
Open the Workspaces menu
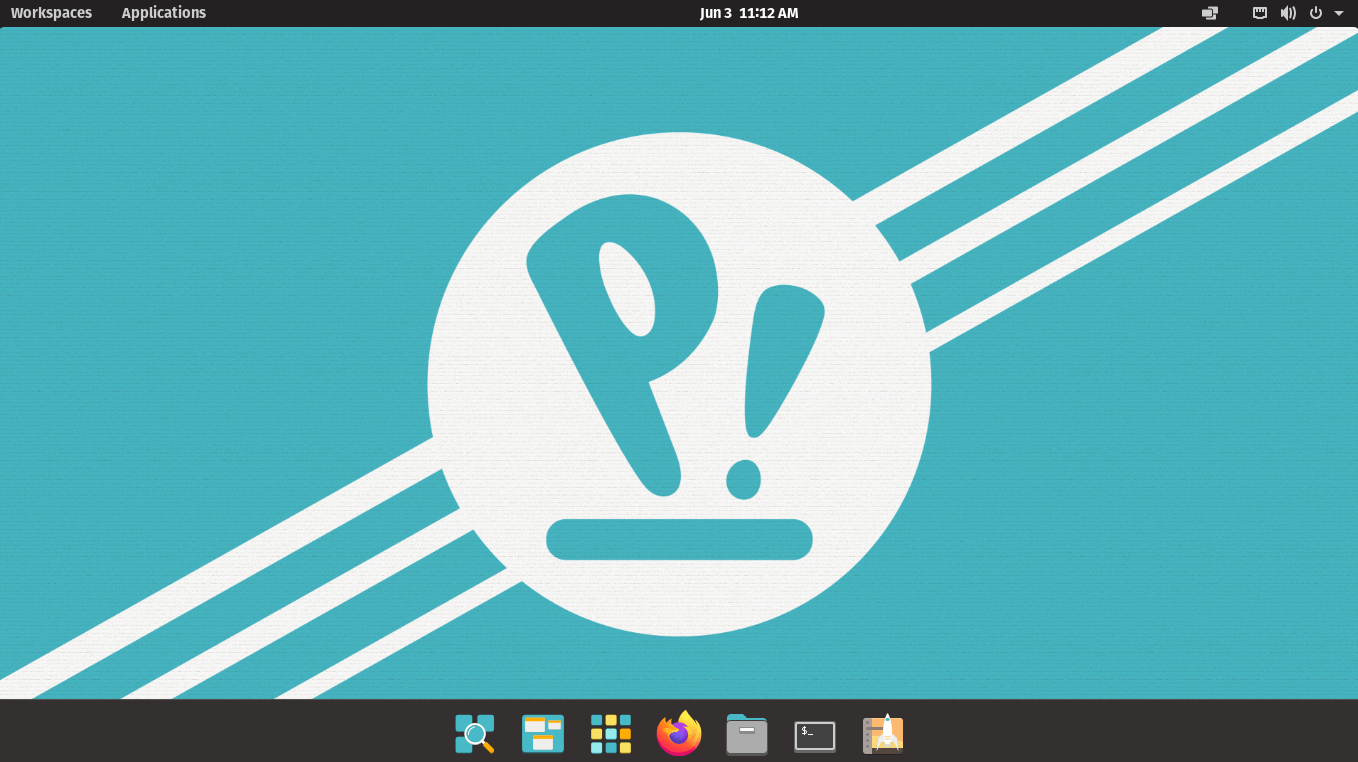pos(51,13)
